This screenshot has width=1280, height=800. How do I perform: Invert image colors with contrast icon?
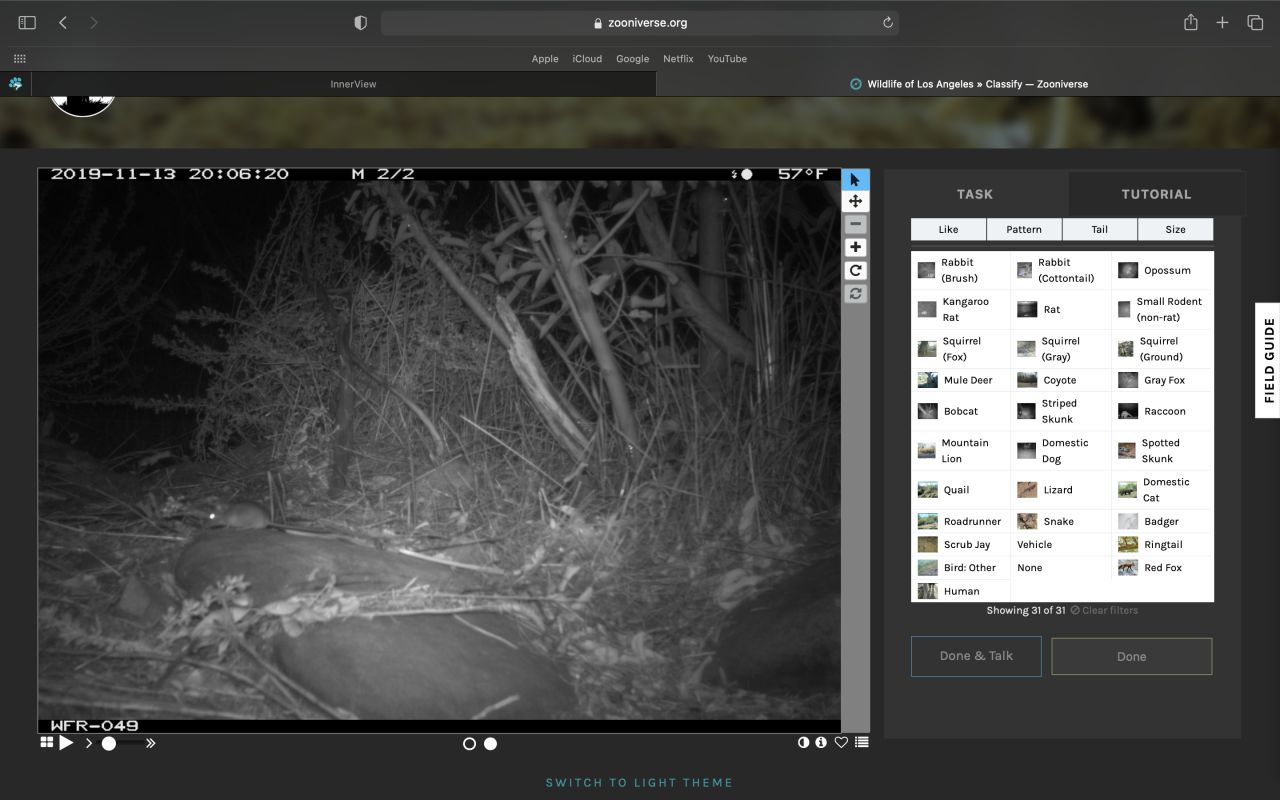(803, 743)
